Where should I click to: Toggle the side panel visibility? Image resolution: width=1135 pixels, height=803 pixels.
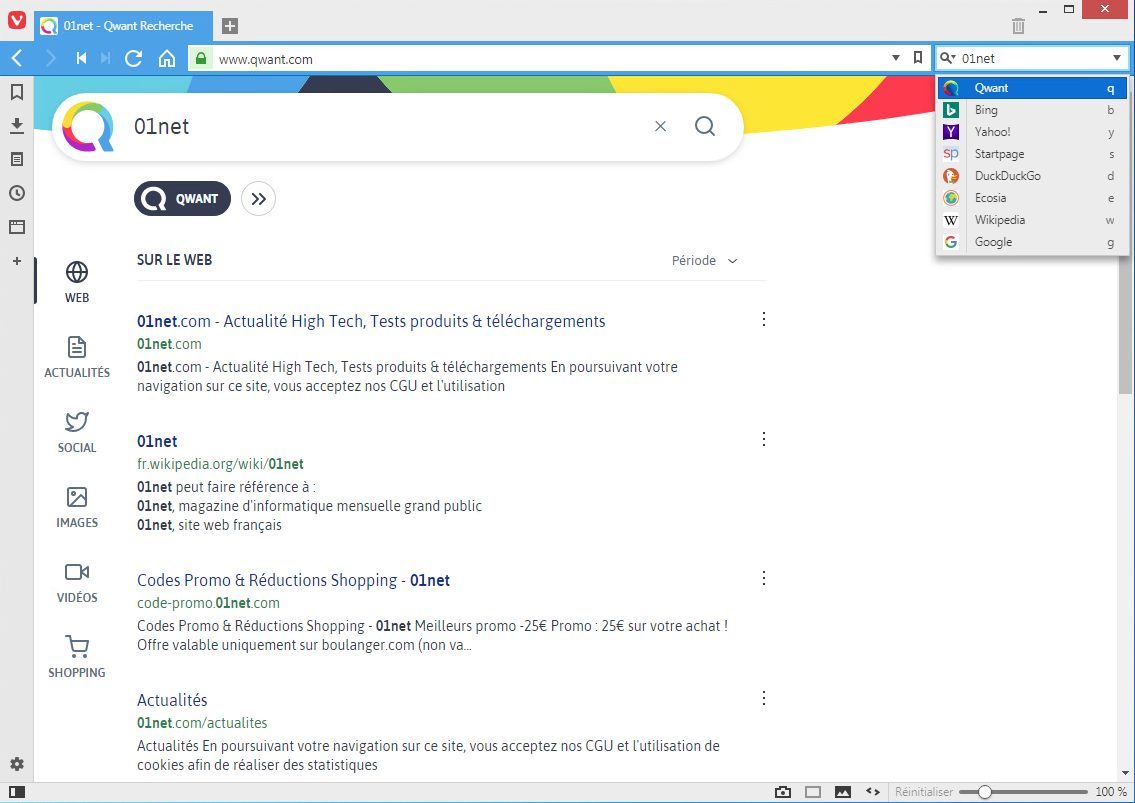click(17, 792)
